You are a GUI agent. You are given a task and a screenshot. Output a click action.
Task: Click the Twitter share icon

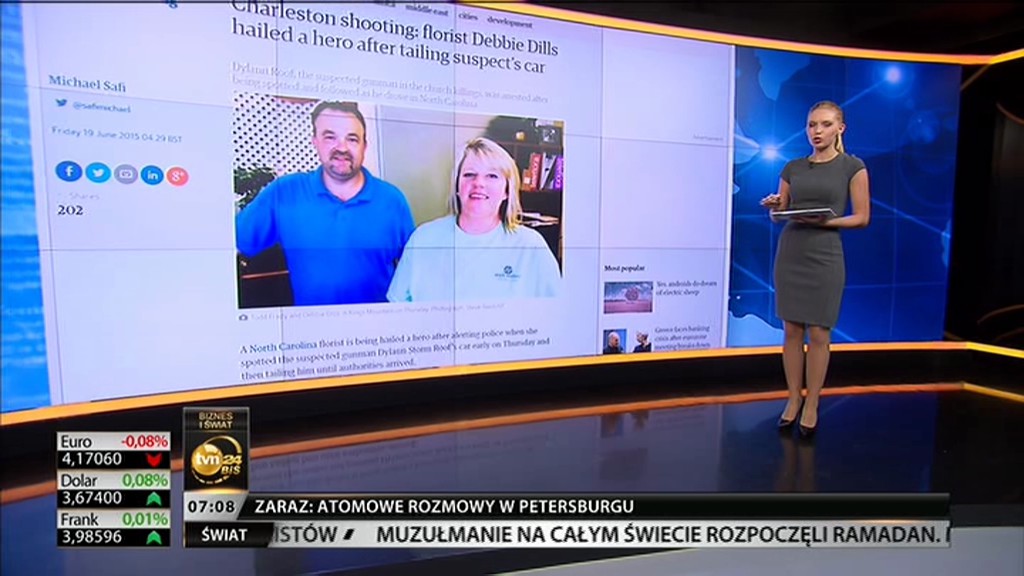[x=98, y=172]
